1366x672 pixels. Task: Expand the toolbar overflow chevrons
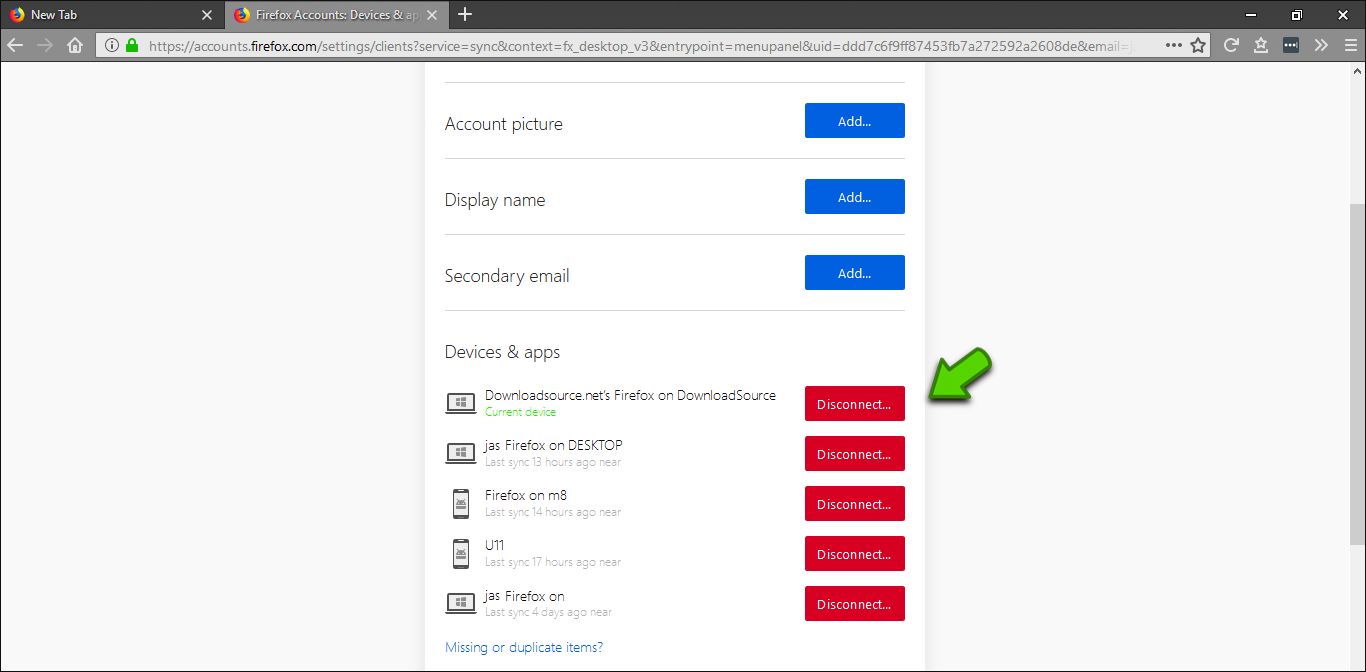click(x=1321, y=45)
